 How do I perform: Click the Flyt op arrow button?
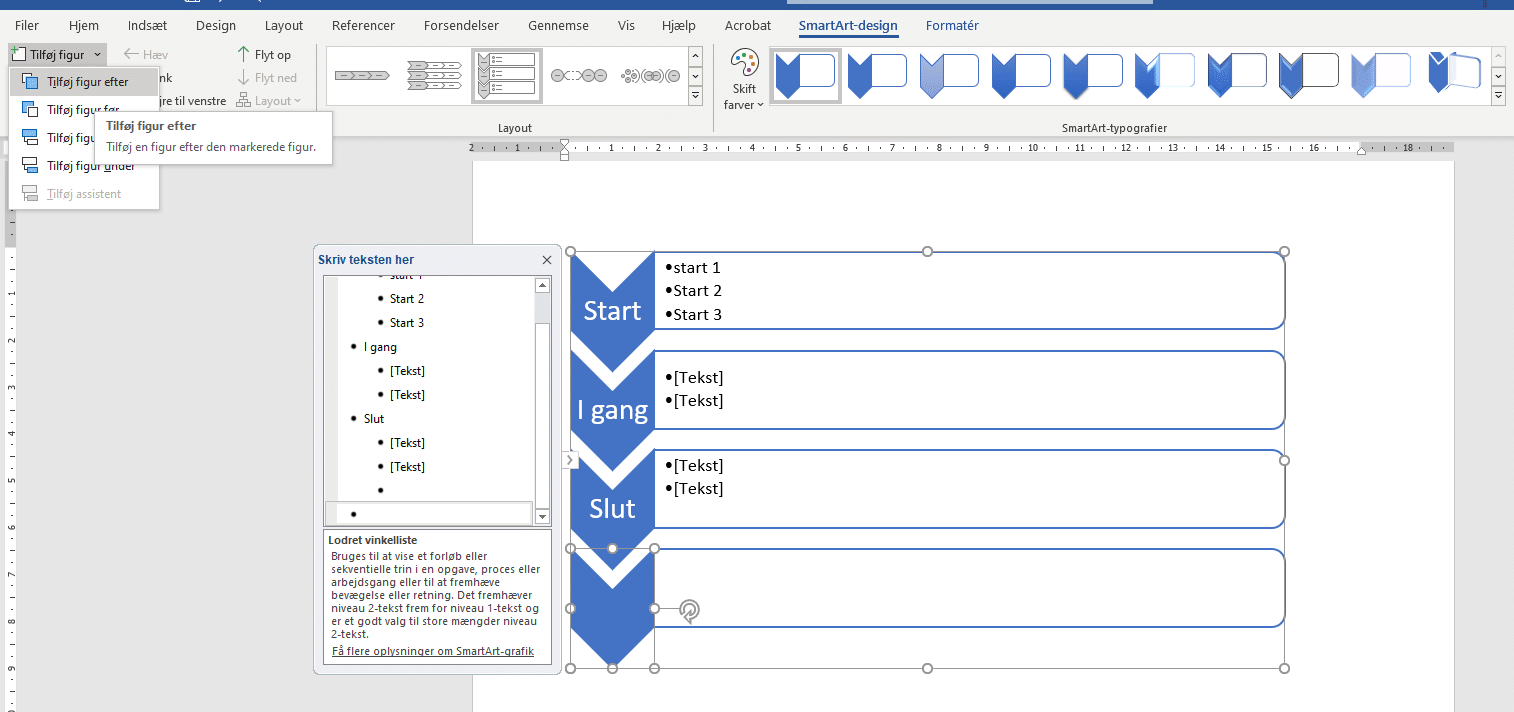(x=264, y=55)
